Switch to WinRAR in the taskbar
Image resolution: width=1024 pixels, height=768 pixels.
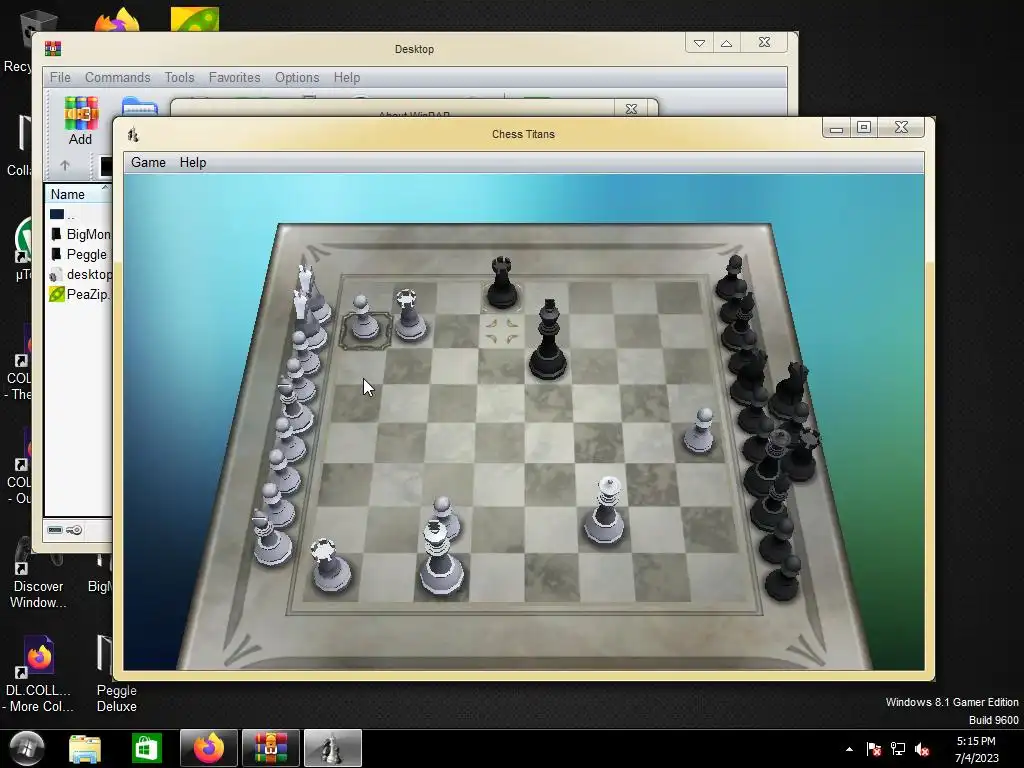(x=270, y=748)
